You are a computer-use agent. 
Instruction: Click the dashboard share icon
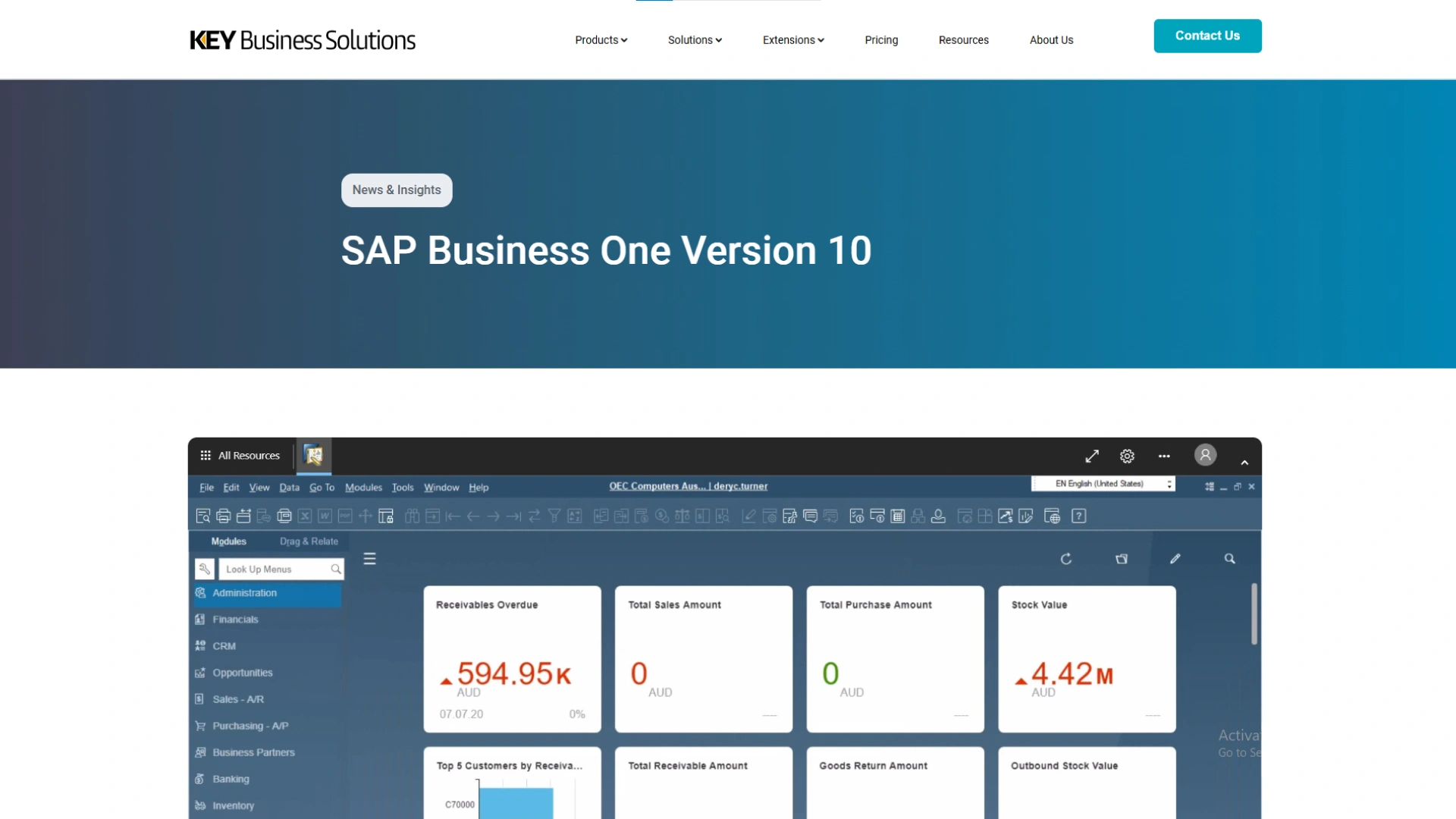pyautogui.click(x=1122, y=559)
